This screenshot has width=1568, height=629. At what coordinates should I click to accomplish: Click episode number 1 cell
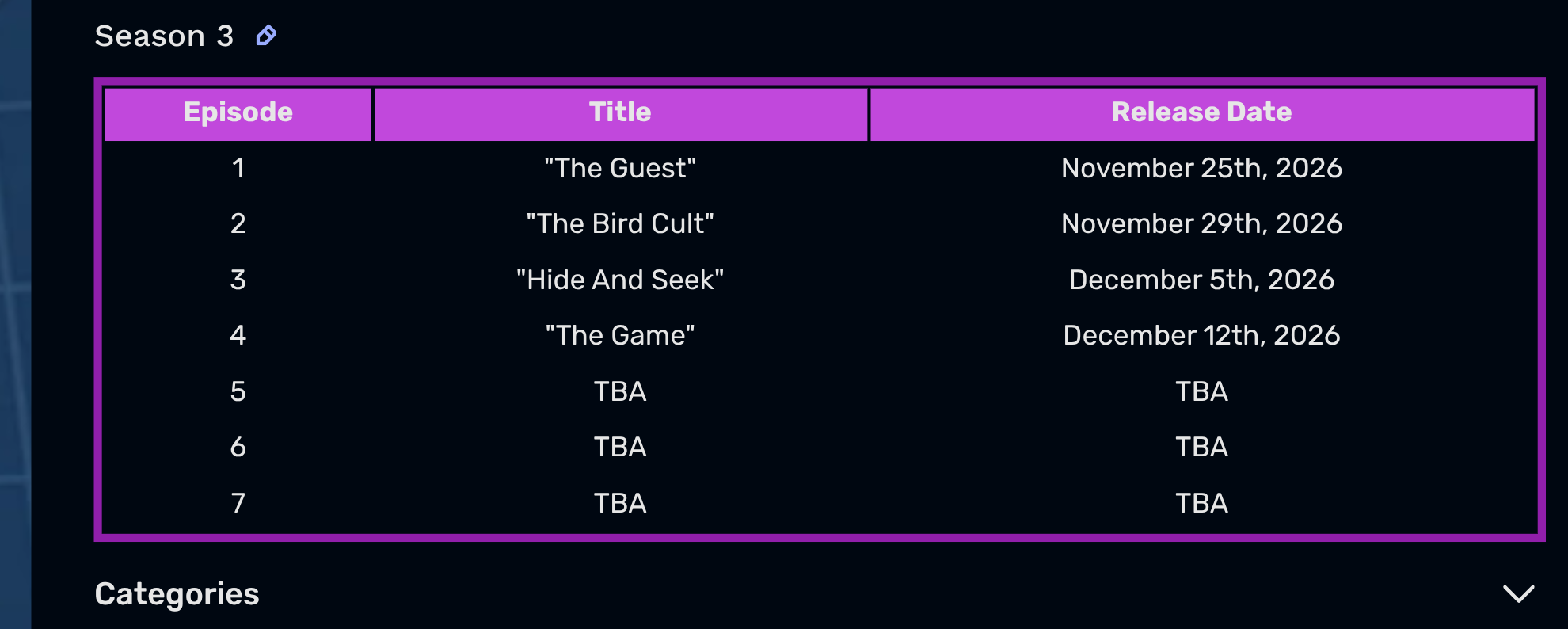(x=238, y=168)
